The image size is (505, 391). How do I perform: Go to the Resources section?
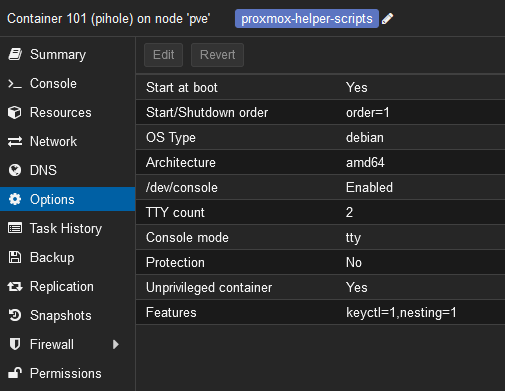[x=67, y=112]
